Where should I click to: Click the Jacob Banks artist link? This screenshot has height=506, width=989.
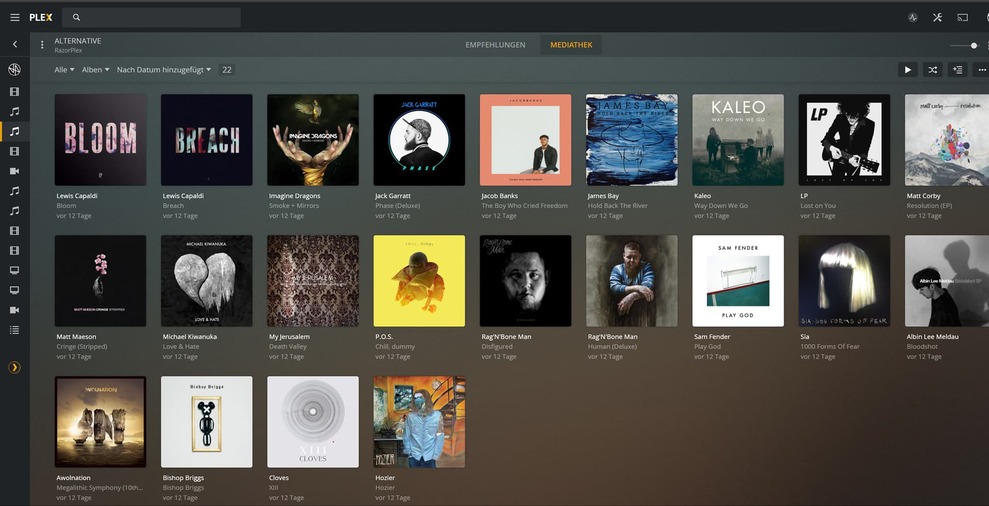[x=500, y=196]
